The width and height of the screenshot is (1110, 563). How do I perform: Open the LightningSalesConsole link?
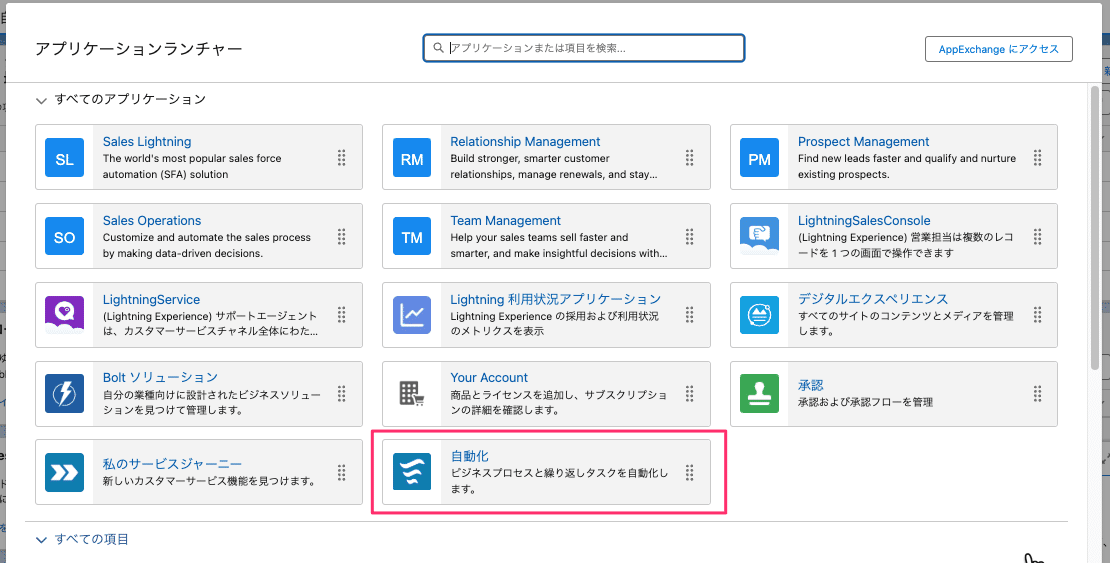point(864,220)
